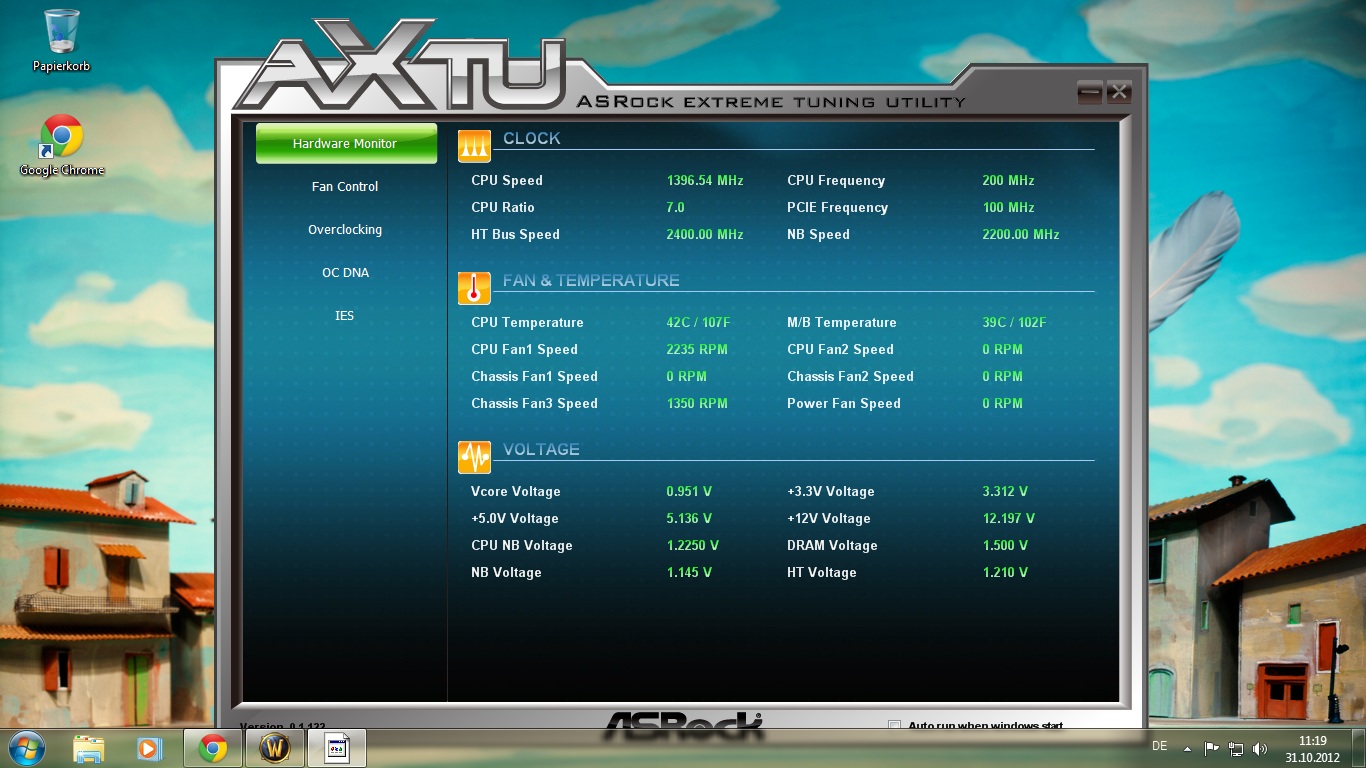Viewport: 1366px width, 768px height.
Task: Open the Papierkorb recycle bin icon
Action: 62,40
